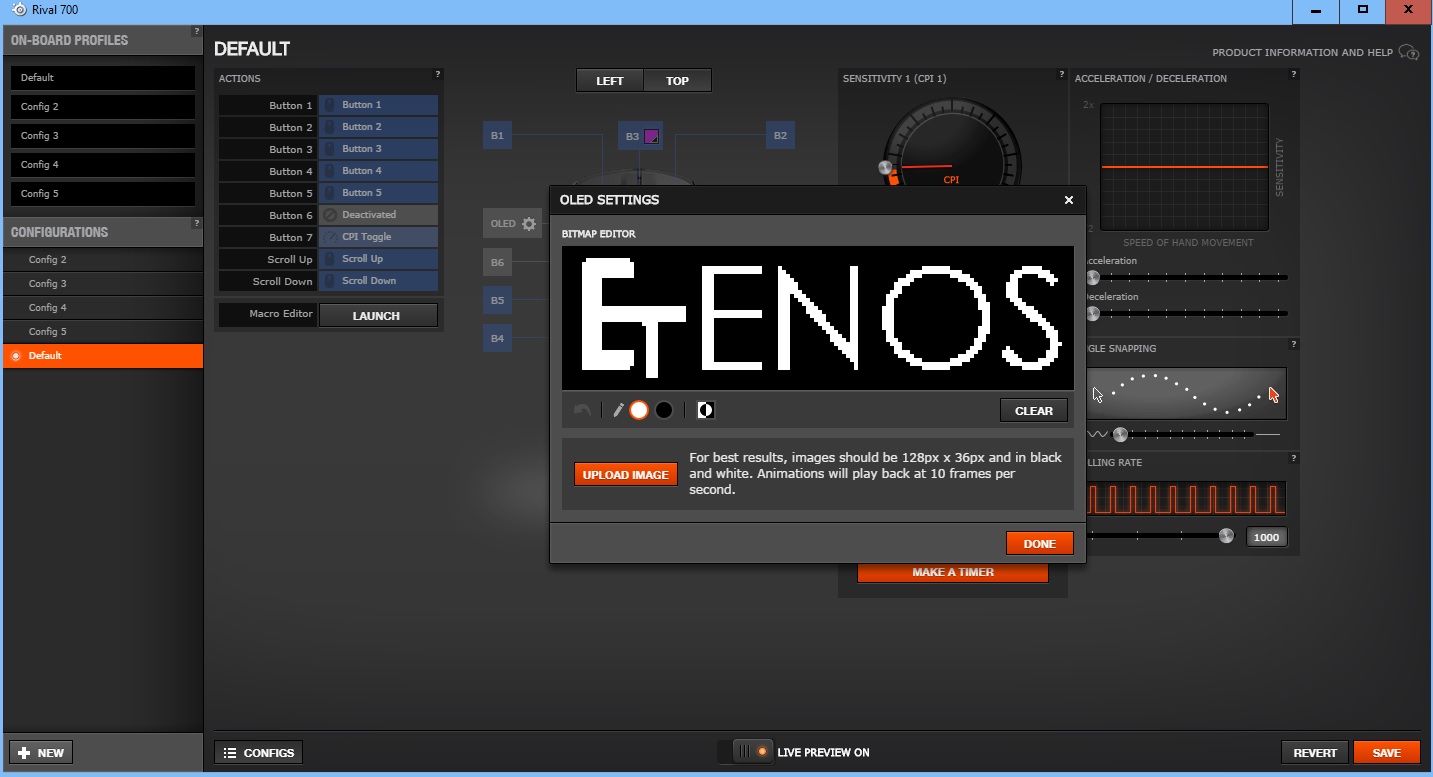This screenshot has height=777, width=1433.
Task: Create a new configuration
Action: (41, 753)
